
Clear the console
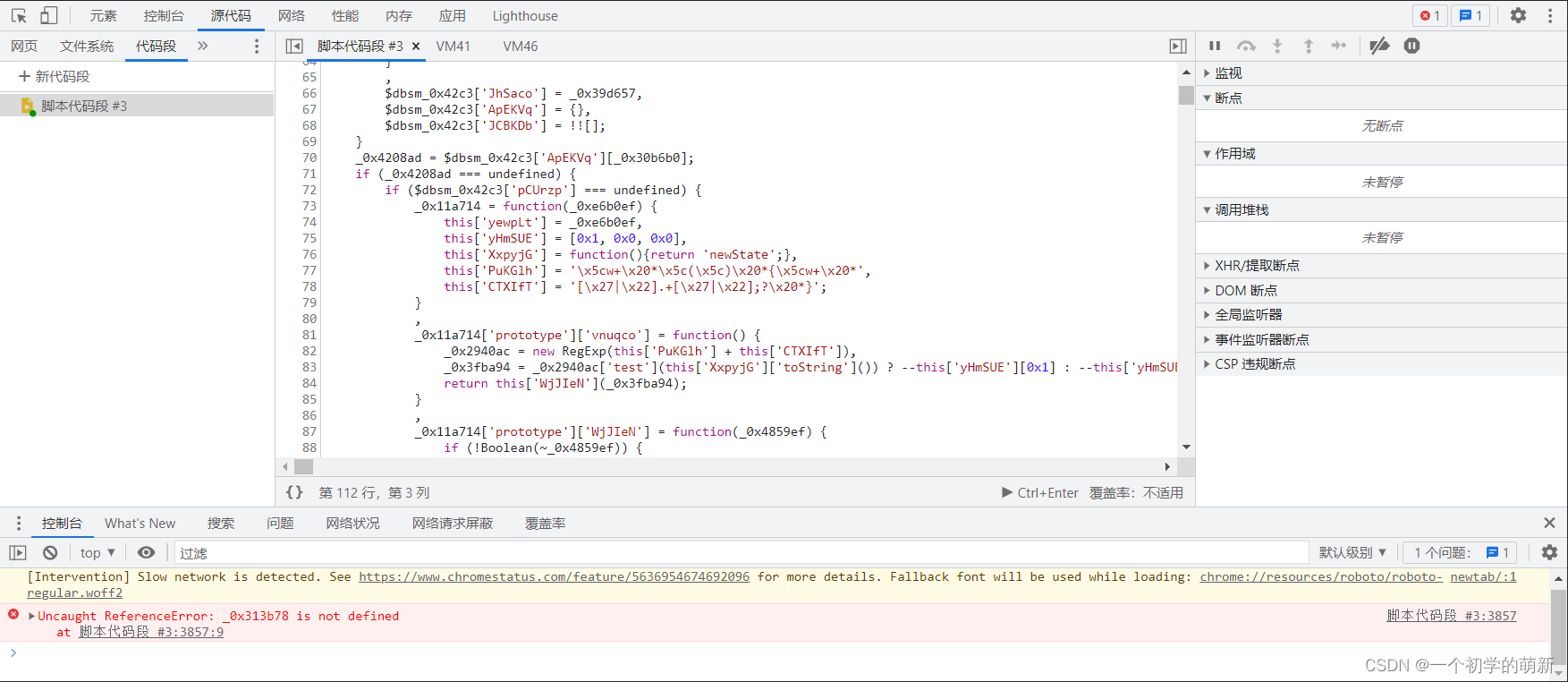(x=50, y=552)
